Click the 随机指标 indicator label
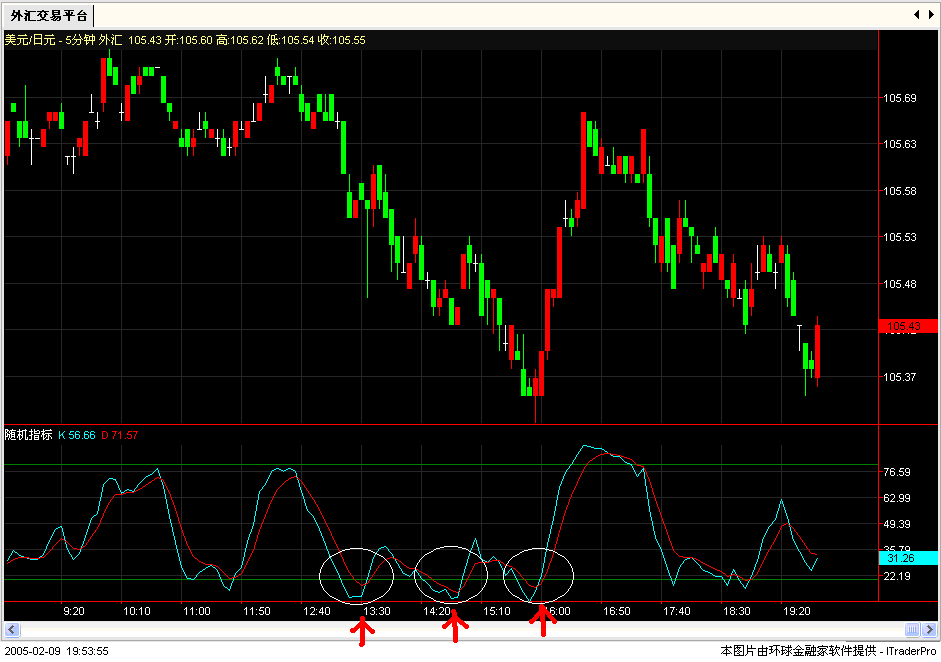941x662 pixels. (28, 435)
